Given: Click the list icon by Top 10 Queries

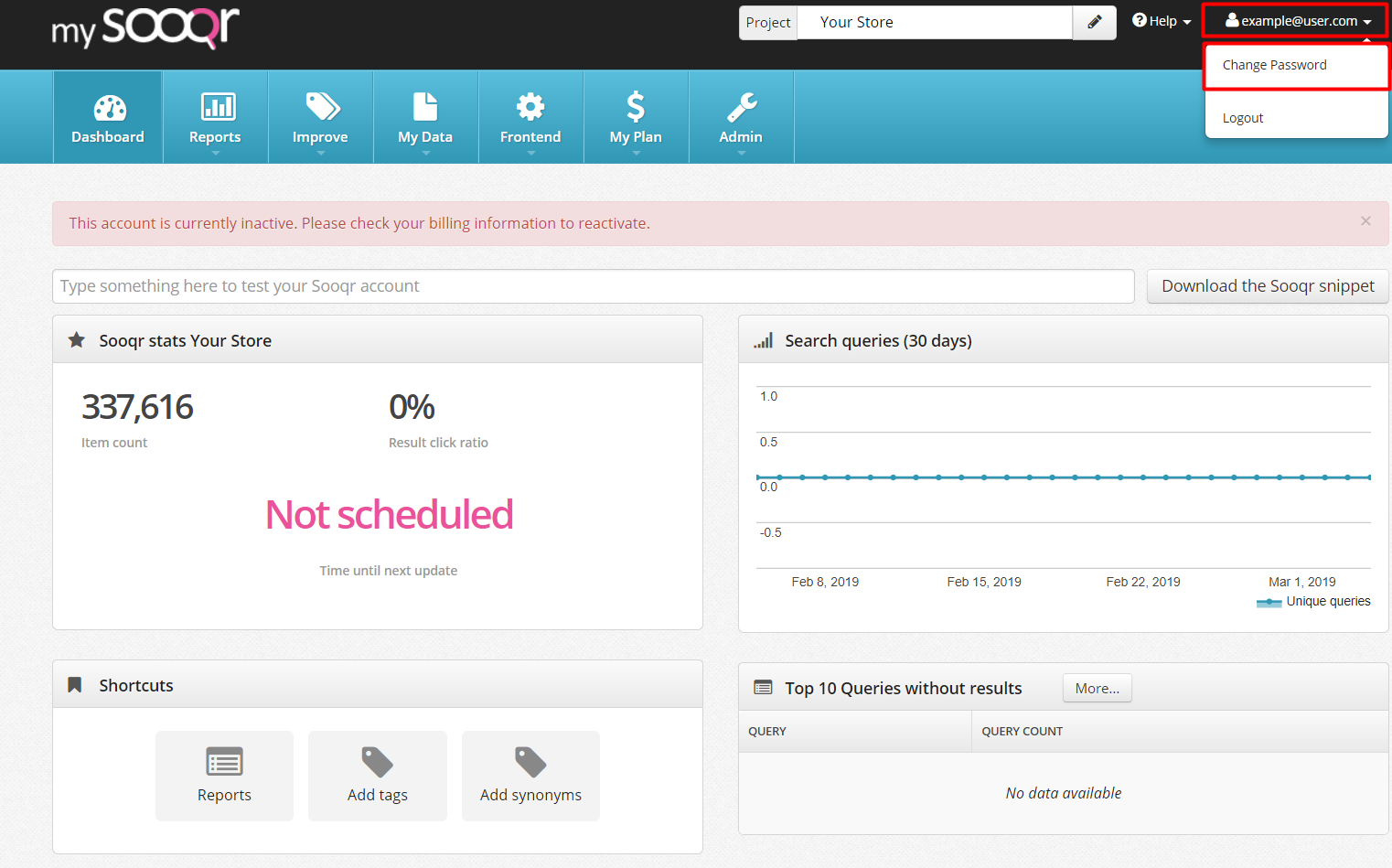Looking at the screenshot, I should [763, 687].
